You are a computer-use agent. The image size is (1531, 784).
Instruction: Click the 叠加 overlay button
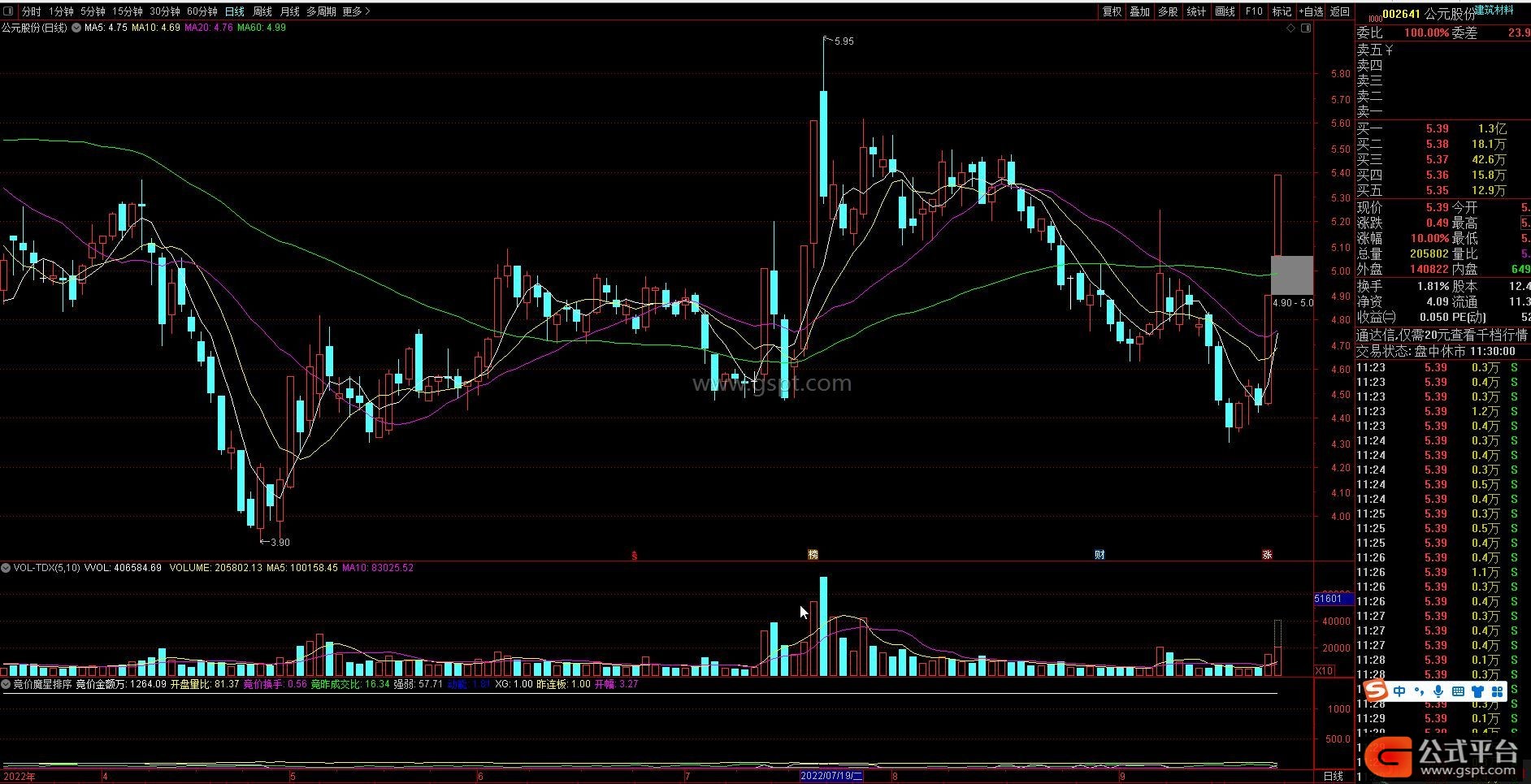coord(1139,11)
